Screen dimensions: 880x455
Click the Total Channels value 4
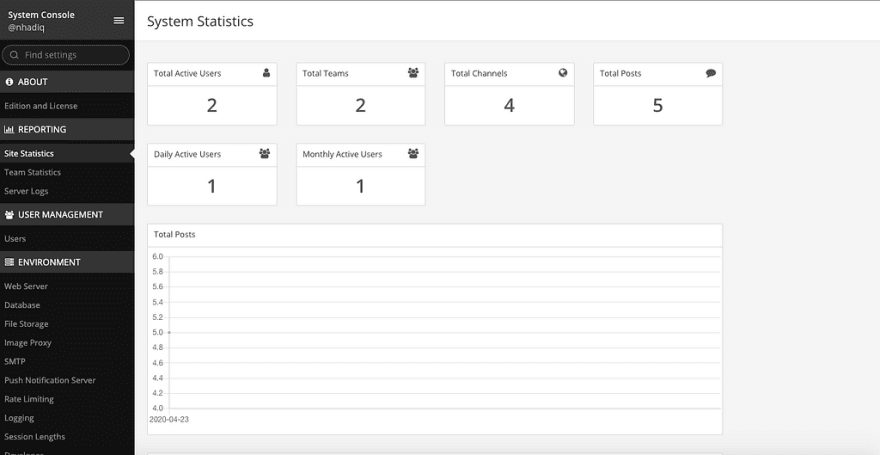pyautogui.click(x=509, y=105)
